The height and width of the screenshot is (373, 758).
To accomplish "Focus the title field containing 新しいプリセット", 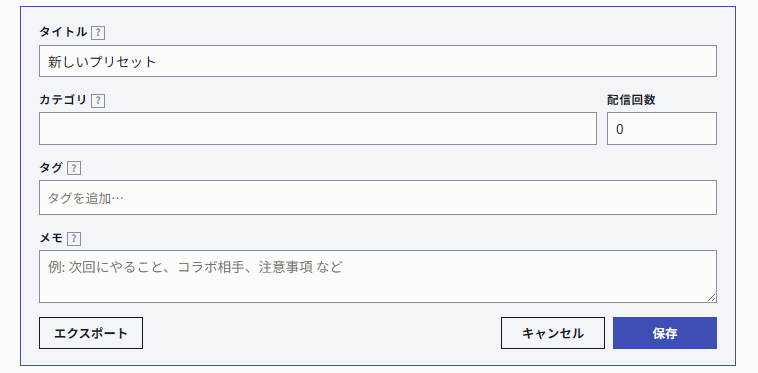I will pyautogui.click(x=378, y=61).
